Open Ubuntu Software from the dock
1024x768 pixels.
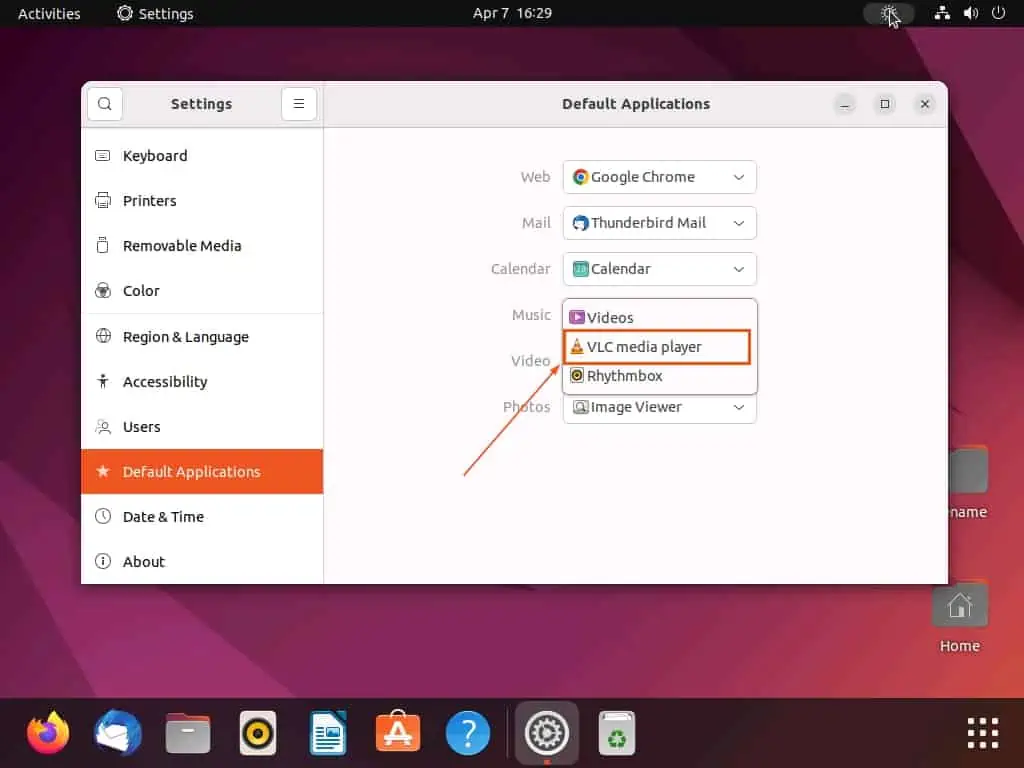(398, 733)
